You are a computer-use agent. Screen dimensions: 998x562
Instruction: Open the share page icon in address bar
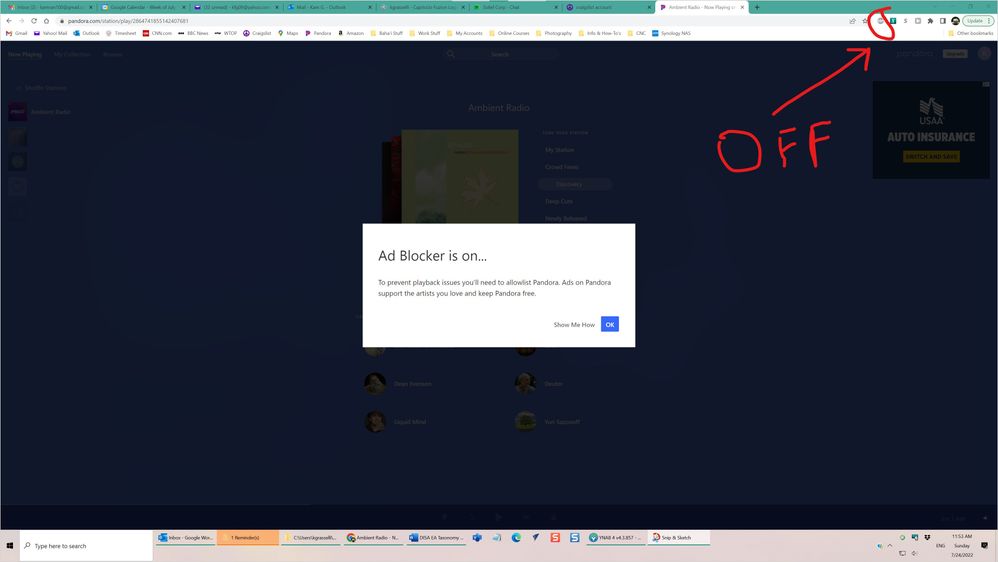coord(852,21)
